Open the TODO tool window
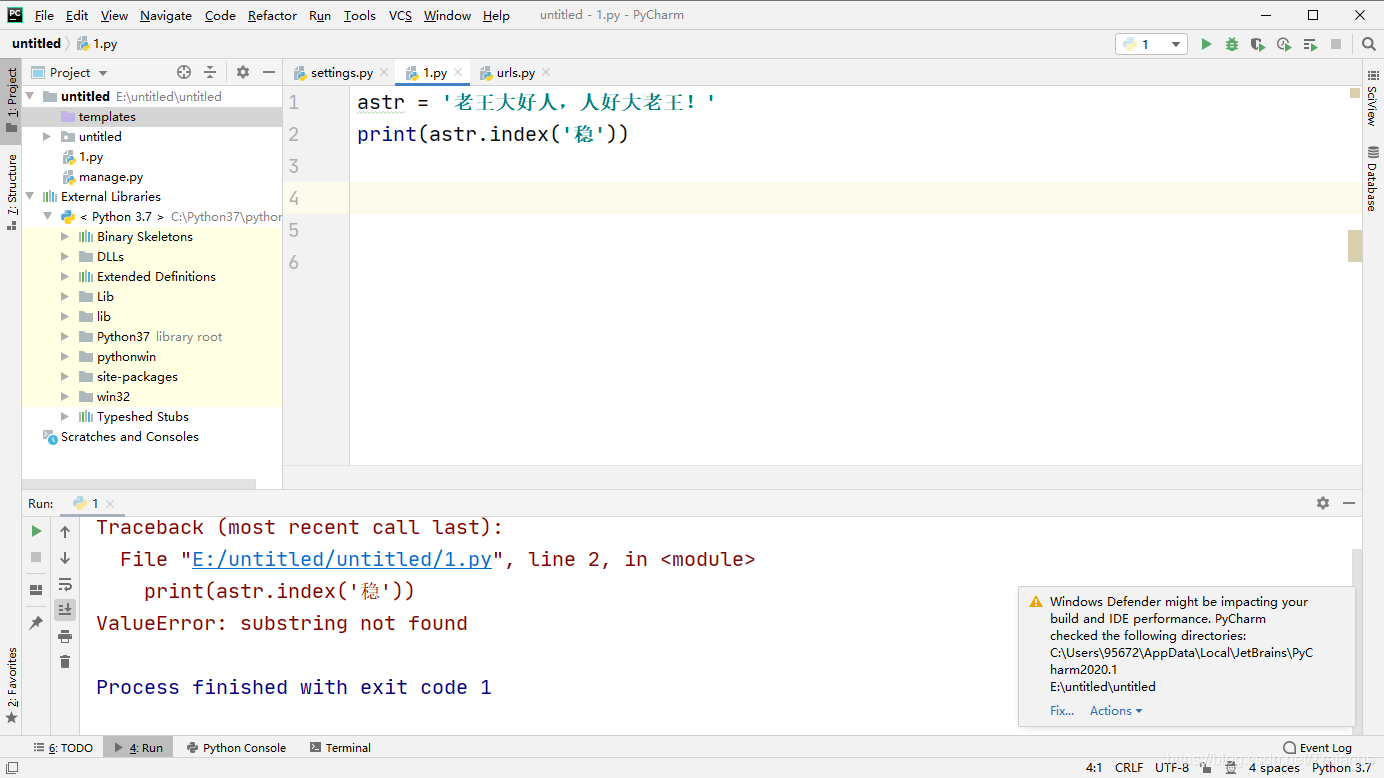The image size is (1384, 778). point(63,748)
